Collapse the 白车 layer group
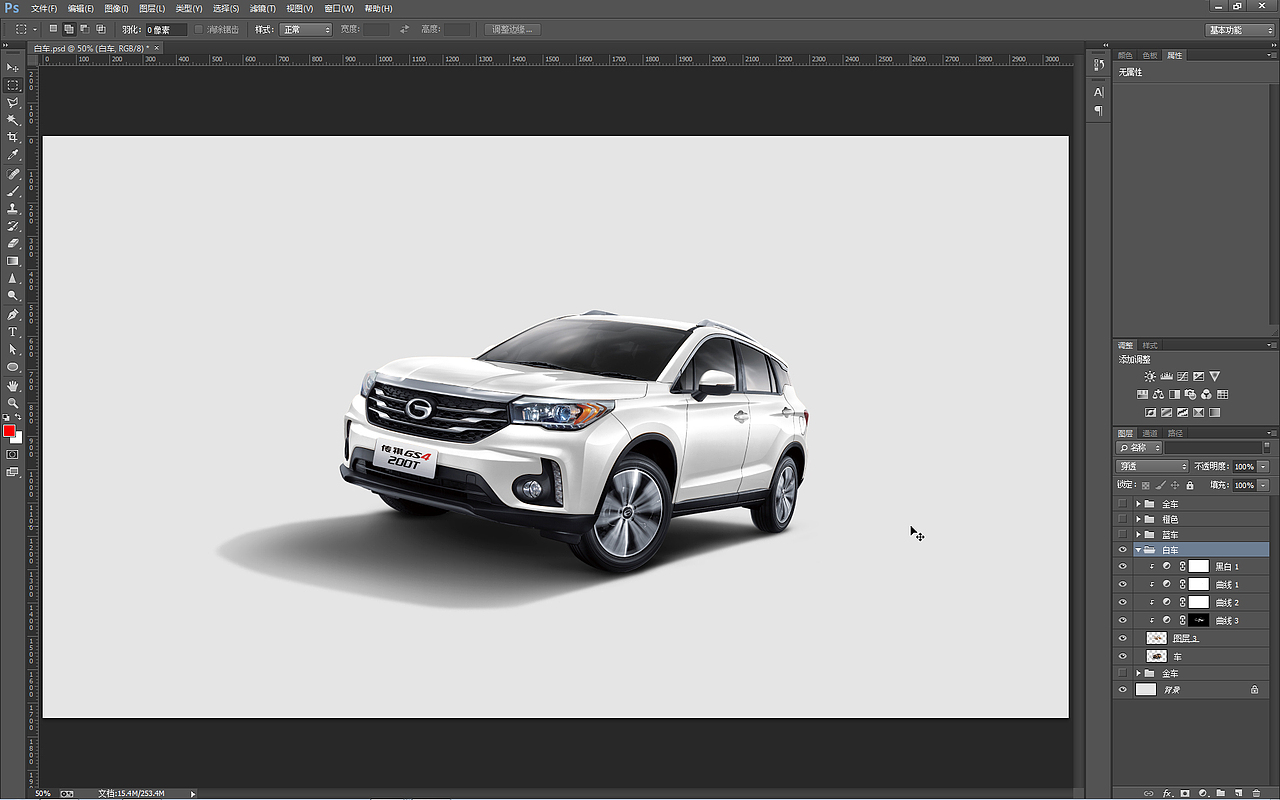This screenshot has height=800, width=1280. (1138, 550)
